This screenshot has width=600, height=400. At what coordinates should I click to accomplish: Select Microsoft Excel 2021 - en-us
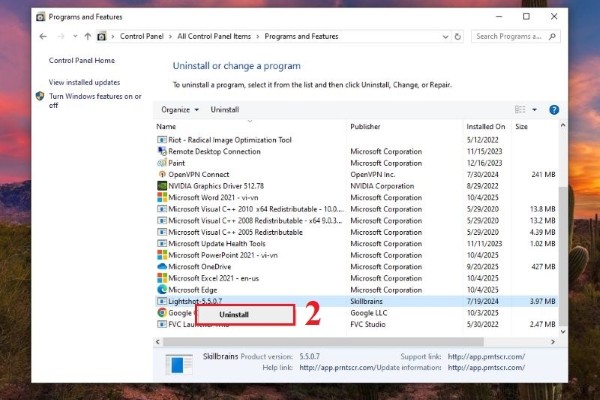coord(214,278)
